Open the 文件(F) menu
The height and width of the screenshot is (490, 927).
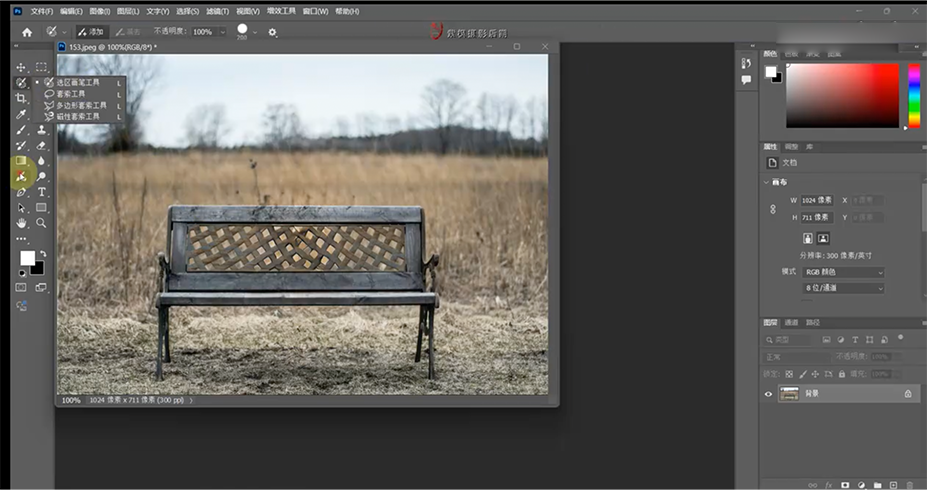(x=41, y=11)
